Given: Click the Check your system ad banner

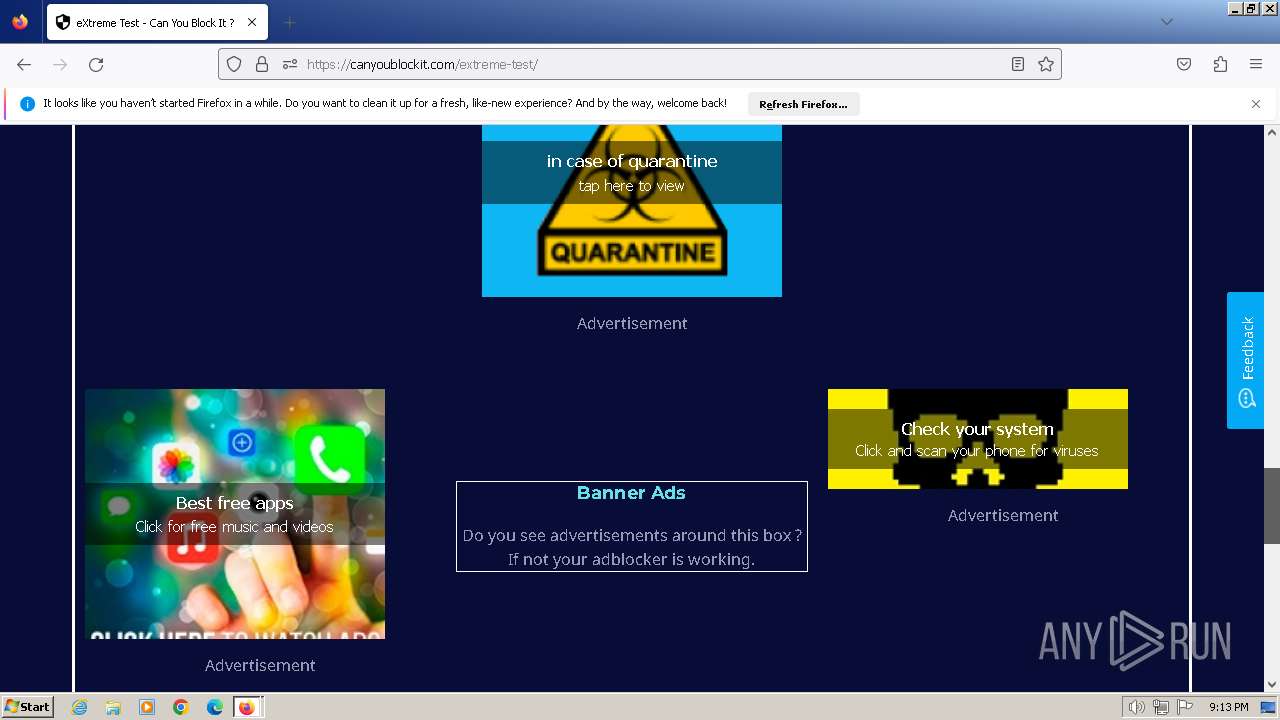Looking at the screenshot, I should click(x=978, y=439).
